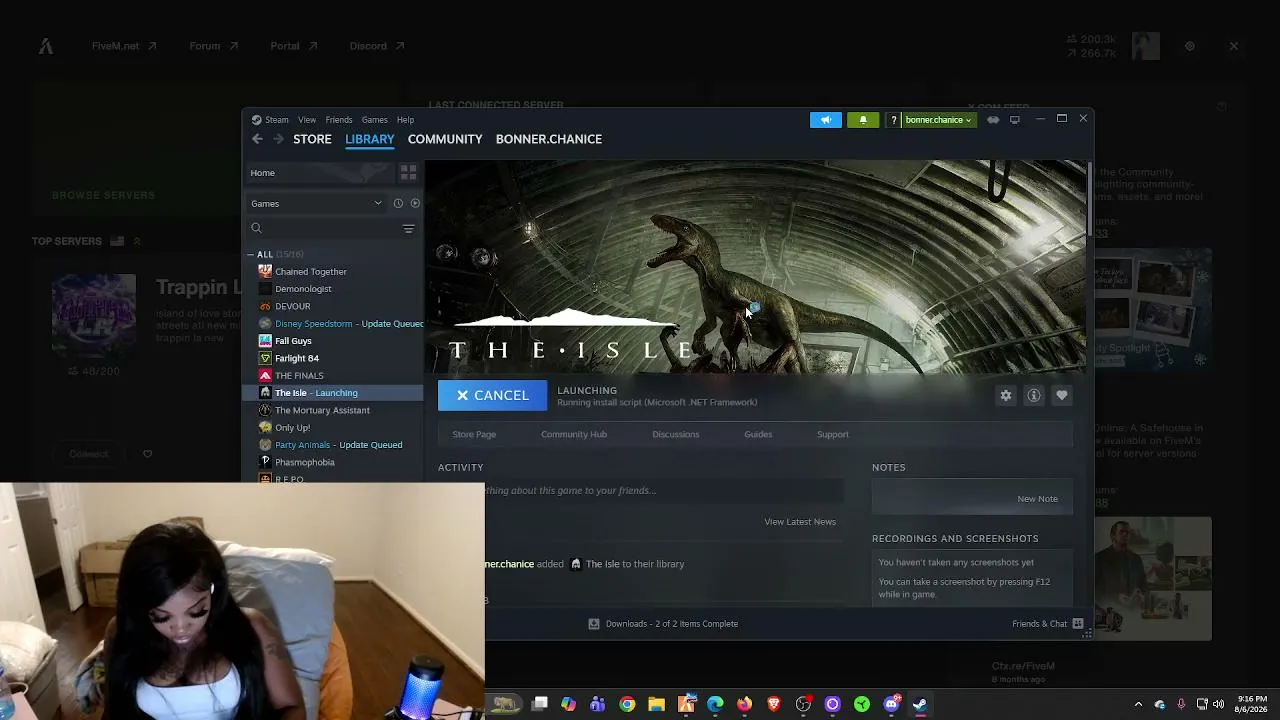Screen dimensions: 1280x720
Task: Filter library by ready to play
Action: click(x=415, y=203)
